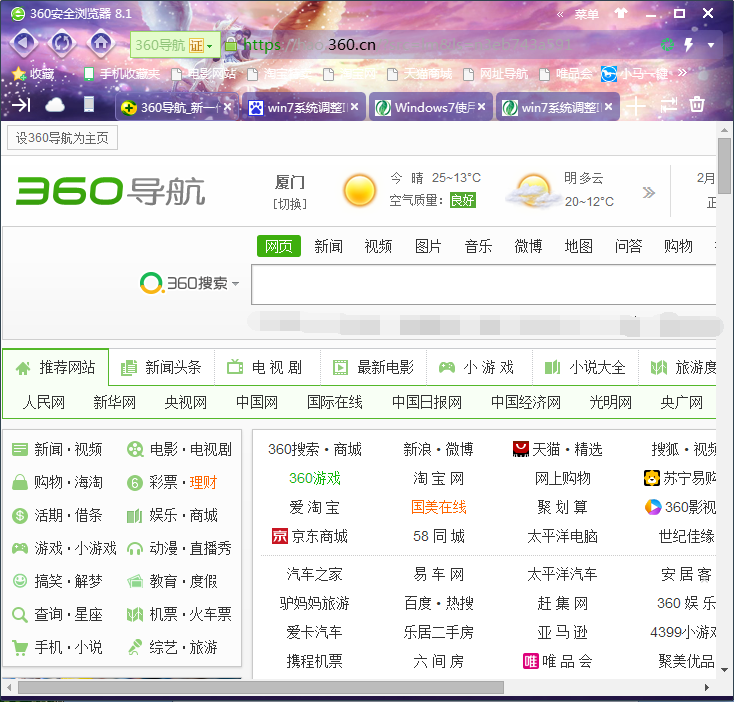Image resolution: width=734 pixels, height=702 pixels.
Task: Open 360游戏 link
Action: tap(315, 478)
